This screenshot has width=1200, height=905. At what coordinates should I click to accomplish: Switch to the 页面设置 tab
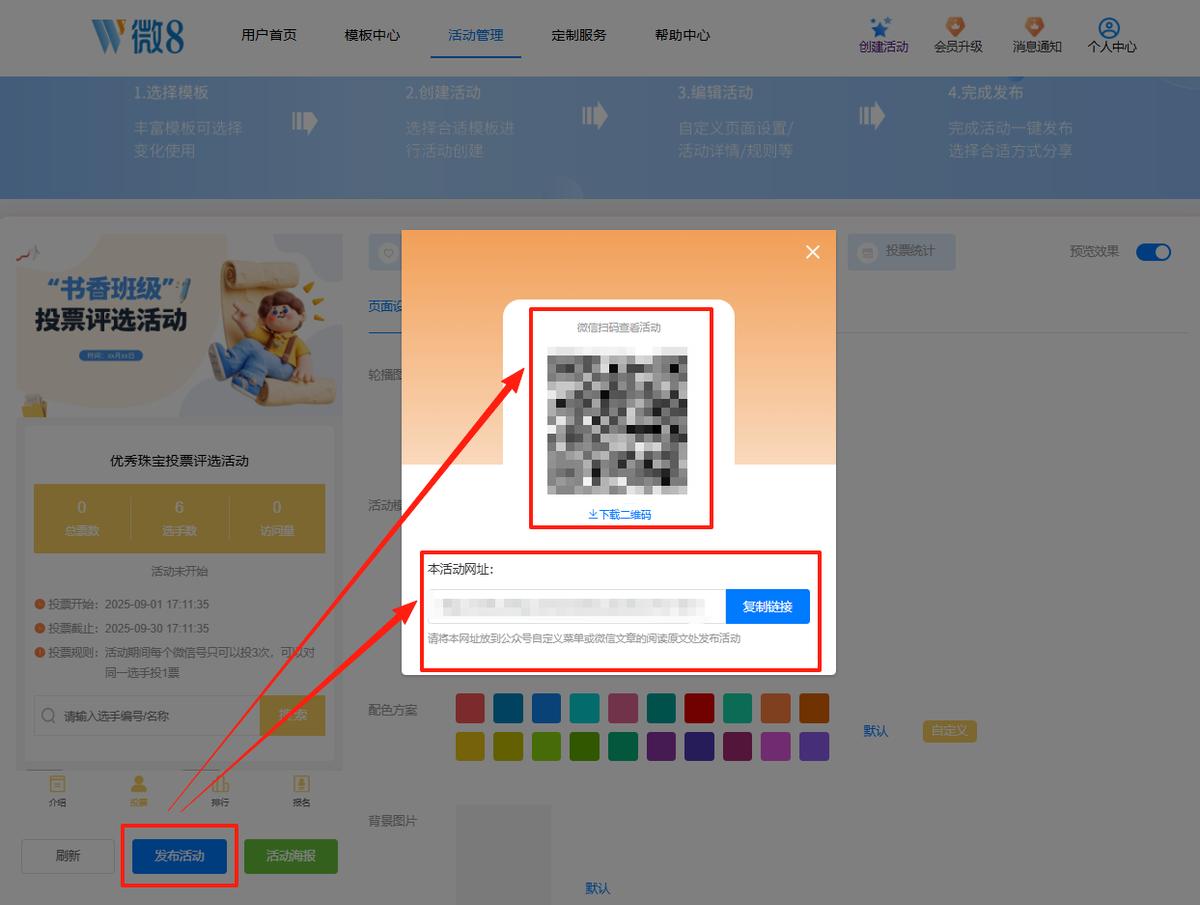[385, 307]
